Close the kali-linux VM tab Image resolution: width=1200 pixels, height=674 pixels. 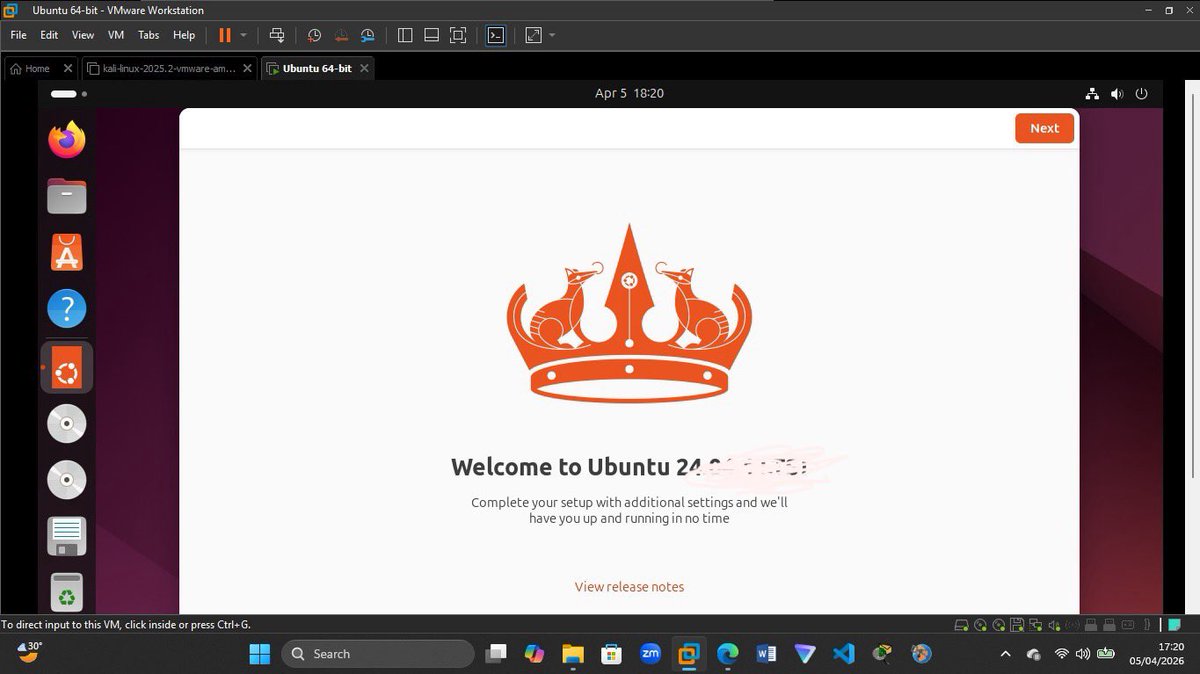[248, 68]
